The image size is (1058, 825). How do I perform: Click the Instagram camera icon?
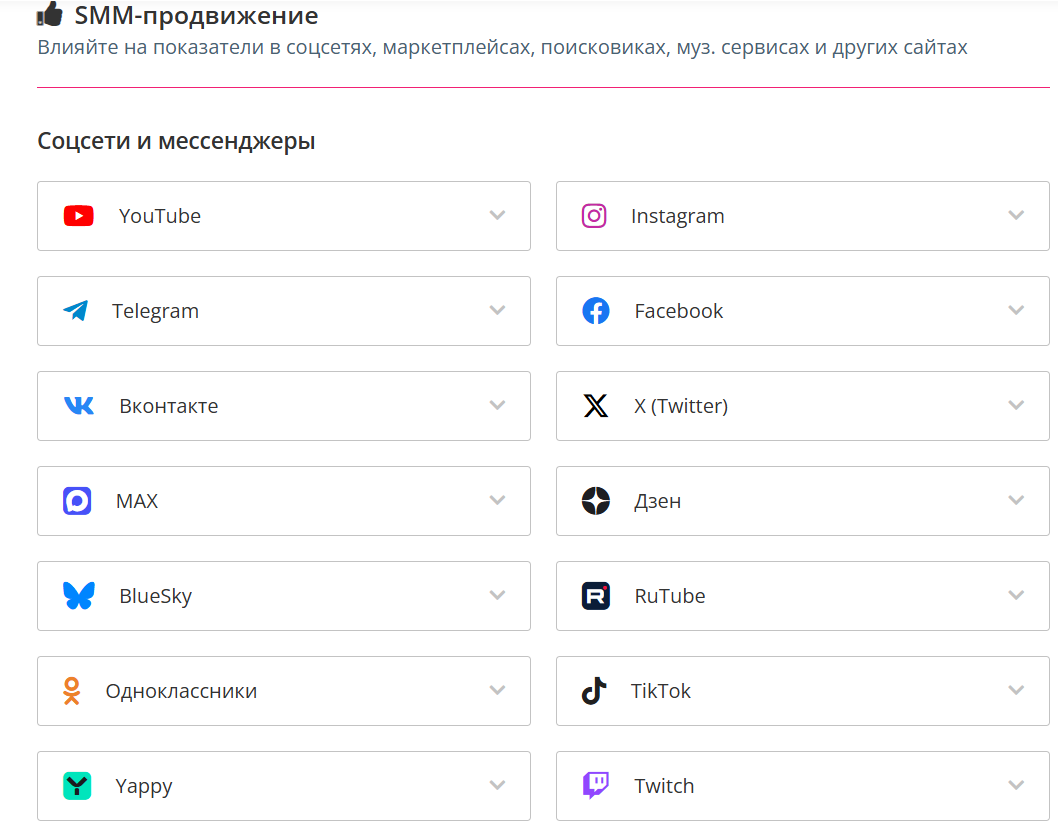point(594,216)
